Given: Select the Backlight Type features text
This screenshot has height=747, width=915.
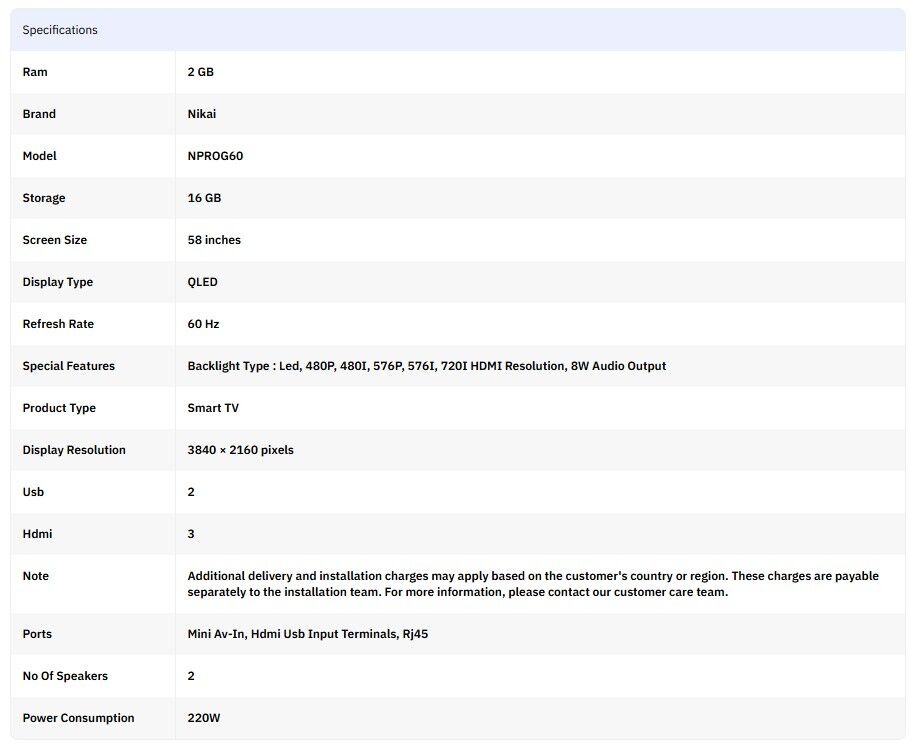Looking at the screenshot, I should (427, 366).
